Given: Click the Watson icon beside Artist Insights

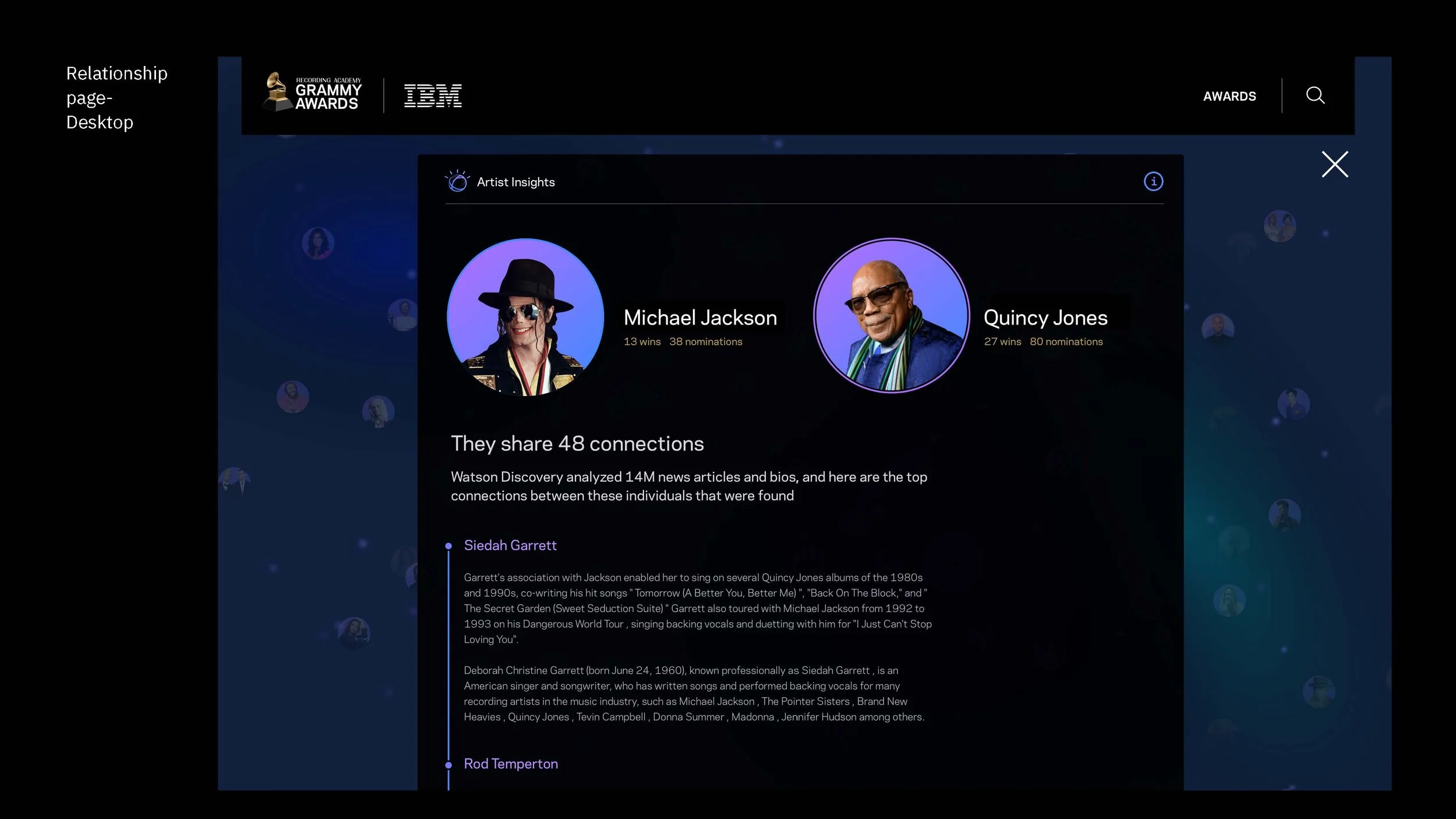Looking at the screenshot, I should [x=457, y=182].
